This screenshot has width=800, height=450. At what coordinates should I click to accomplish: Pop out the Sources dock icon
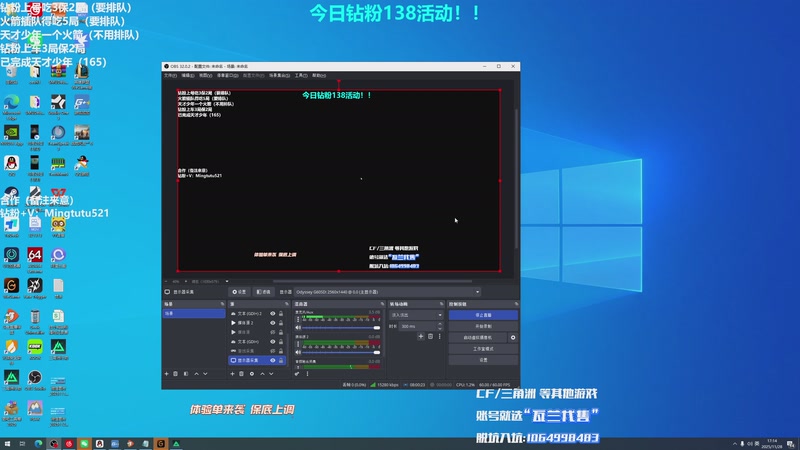[286, 304]
